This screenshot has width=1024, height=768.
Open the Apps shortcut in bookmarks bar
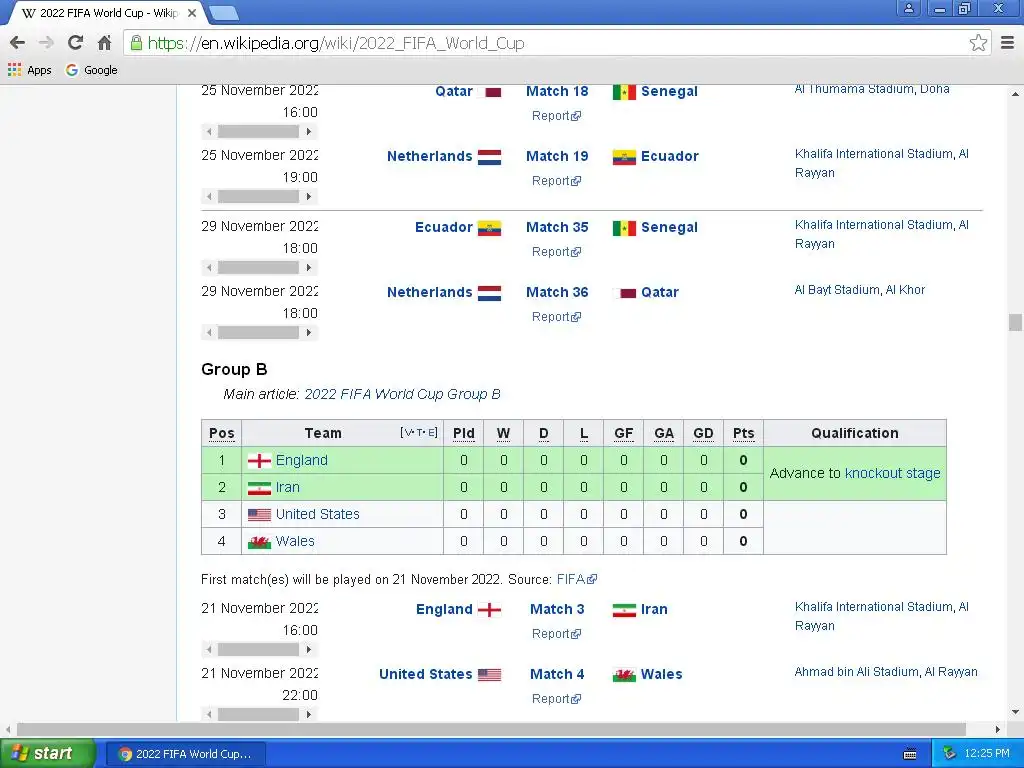[29, 70]
